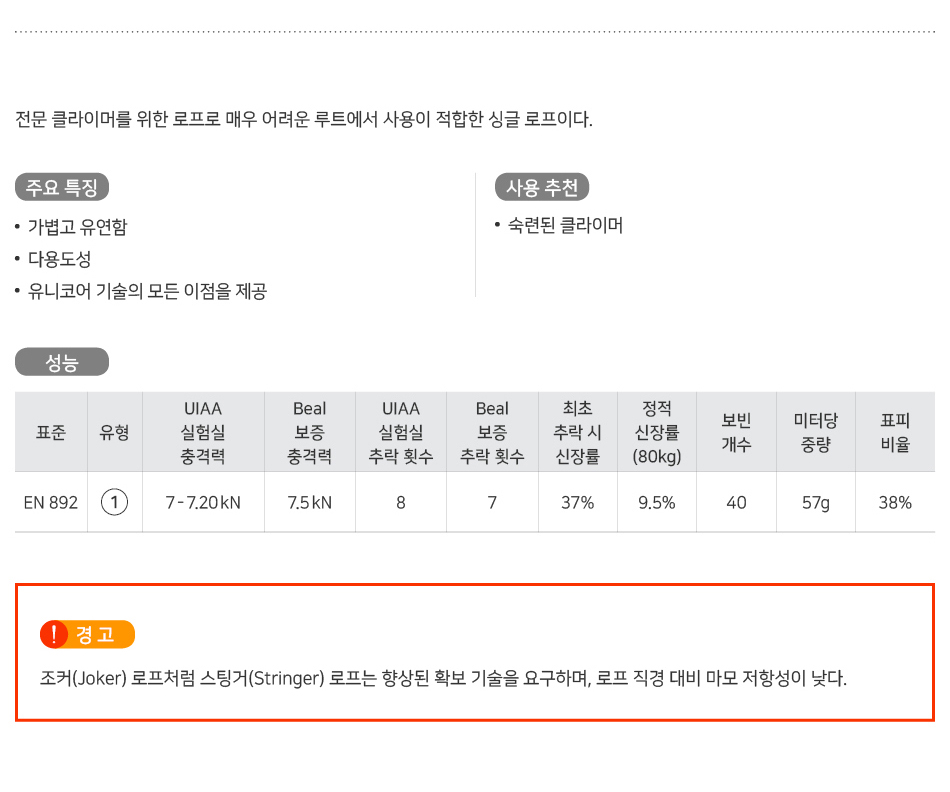Click the 표준 column header
This screenshot has width=950, height=792.
coord(51,432)
